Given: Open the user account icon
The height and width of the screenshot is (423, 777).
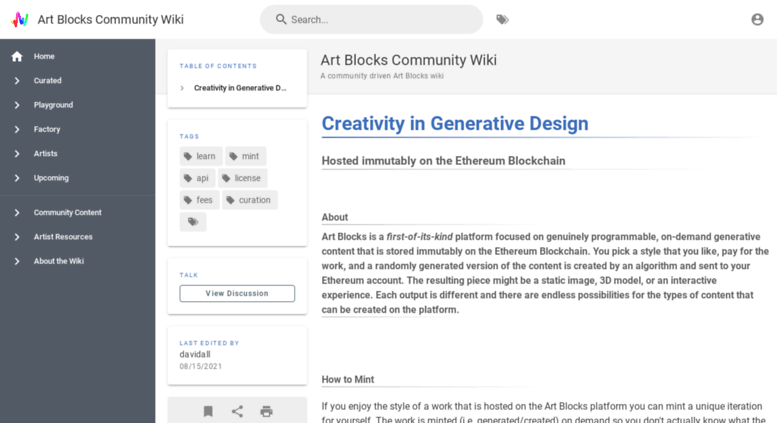Looking at the screenshot, I should [x=757, y=19].
